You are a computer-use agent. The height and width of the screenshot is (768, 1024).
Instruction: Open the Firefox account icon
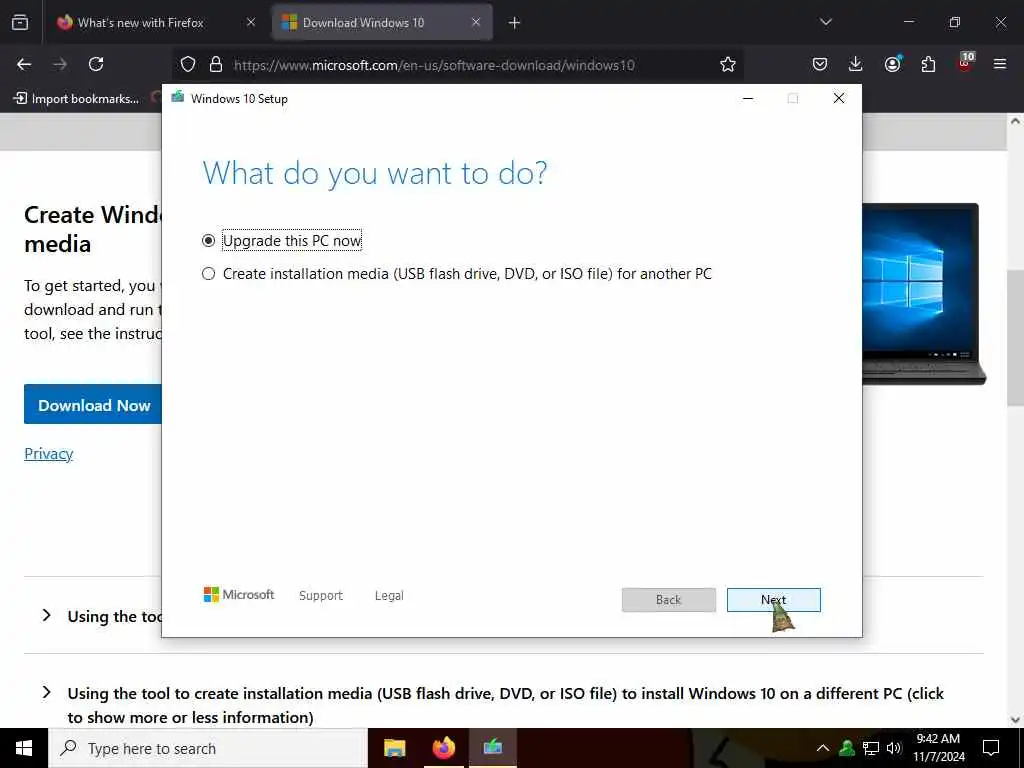[892, 64]
